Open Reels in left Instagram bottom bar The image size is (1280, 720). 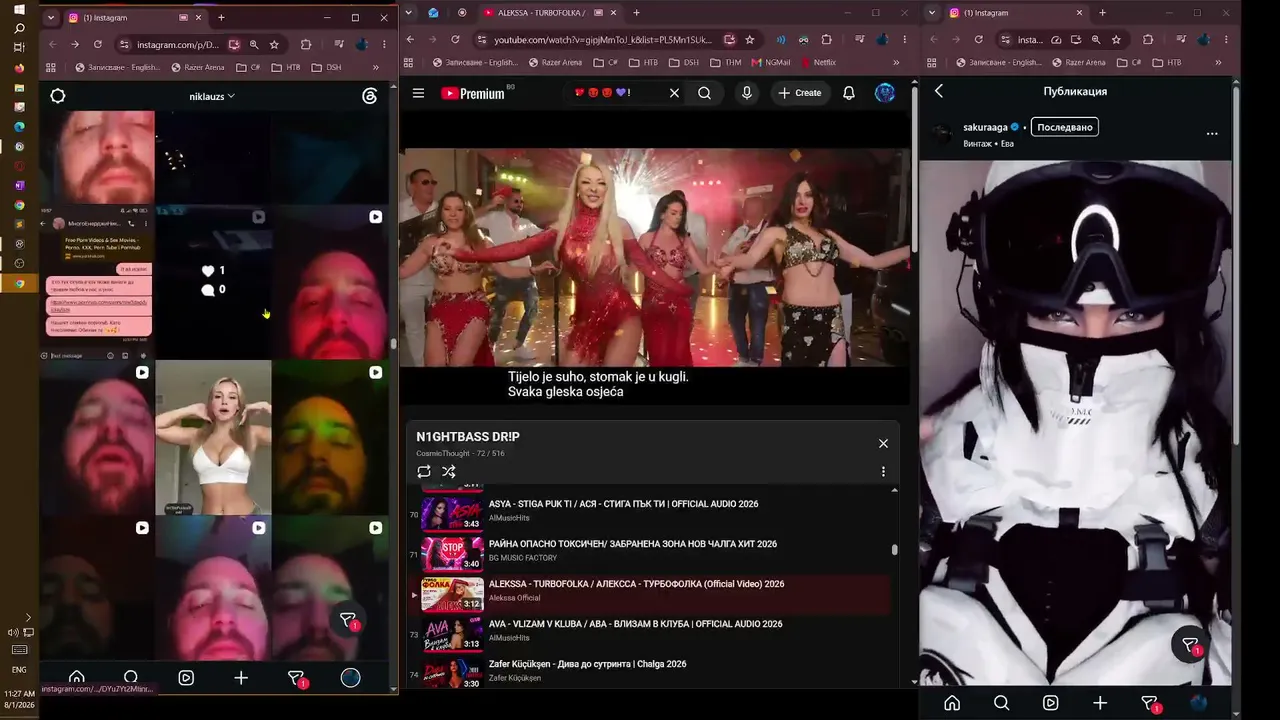[186, 677]
